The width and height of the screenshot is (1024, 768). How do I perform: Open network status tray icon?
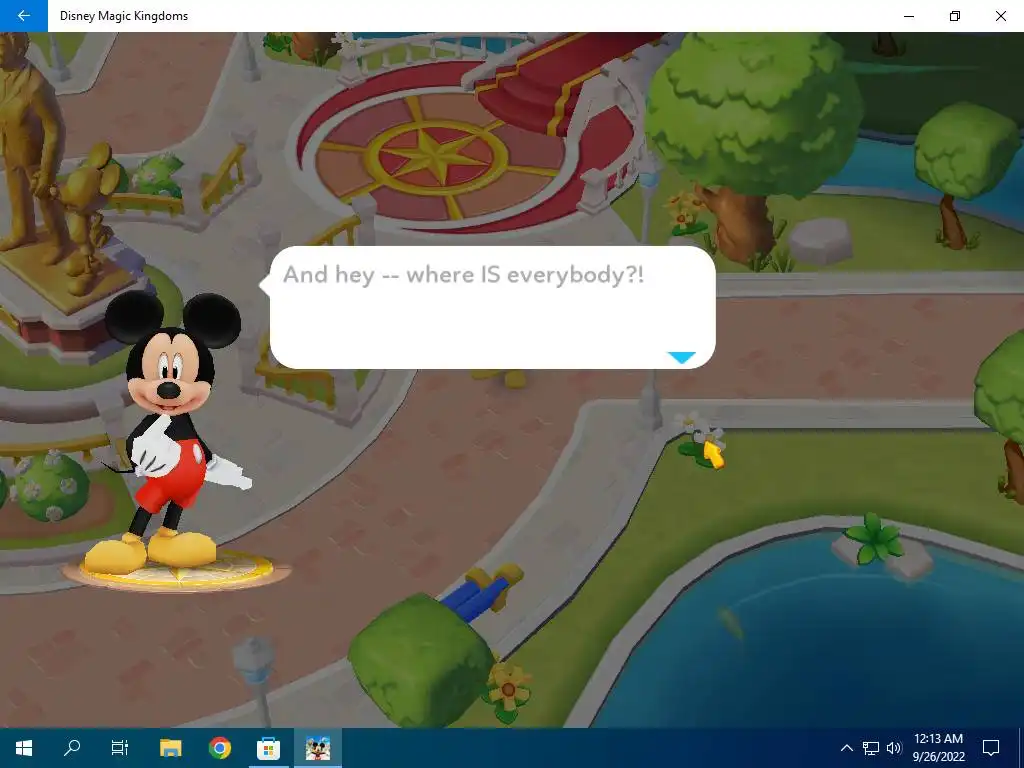pyautogui.click(x=871, y=748)
